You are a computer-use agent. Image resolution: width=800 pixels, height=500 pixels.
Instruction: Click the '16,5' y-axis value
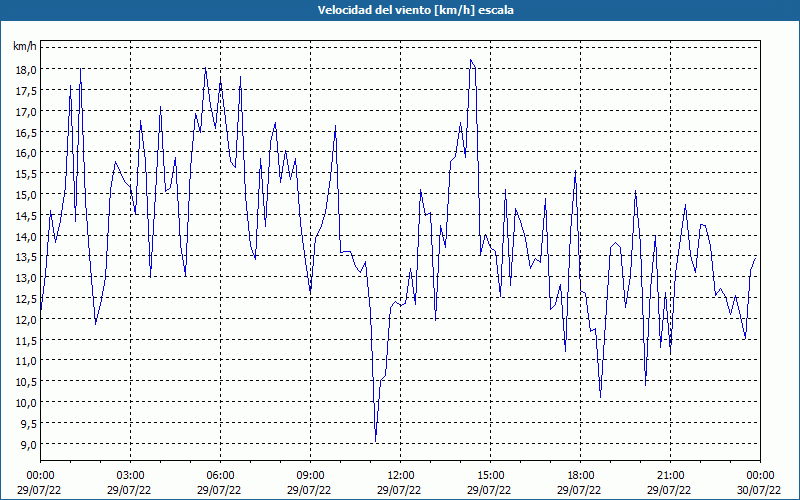pos(26,132)
